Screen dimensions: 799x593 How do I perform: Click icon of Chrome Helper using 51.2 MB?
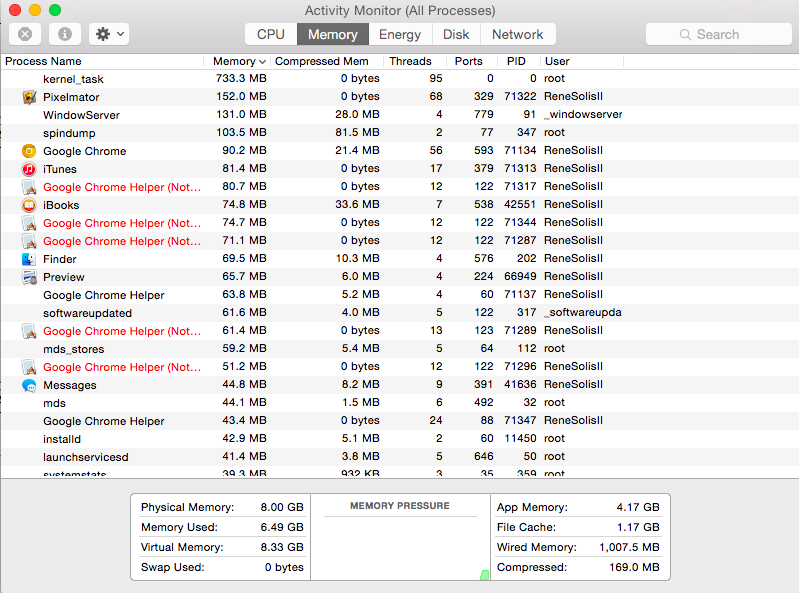29,367
